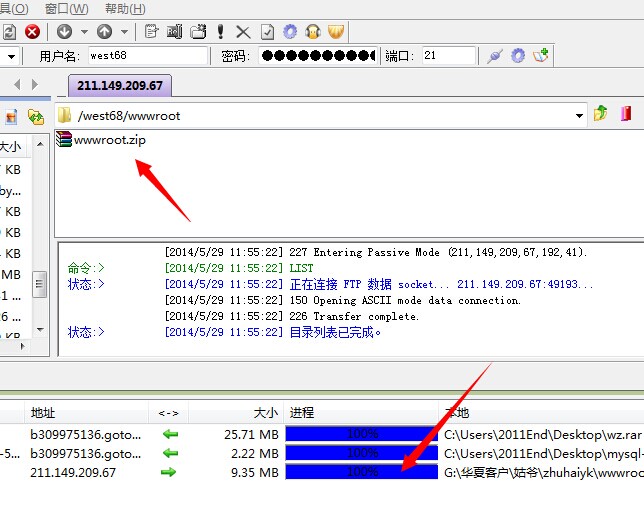
Task: Click the <-> direction column header
Action: coord(168,413)
